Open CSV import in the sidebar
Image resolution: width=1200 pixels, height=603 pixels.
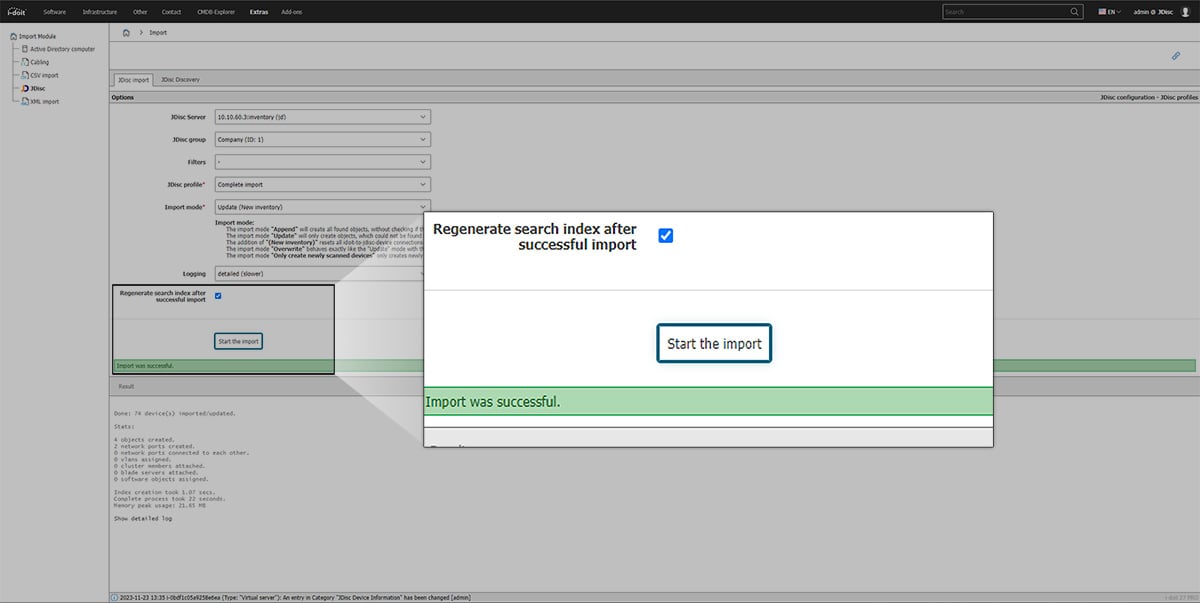click(x=43, y=75)
